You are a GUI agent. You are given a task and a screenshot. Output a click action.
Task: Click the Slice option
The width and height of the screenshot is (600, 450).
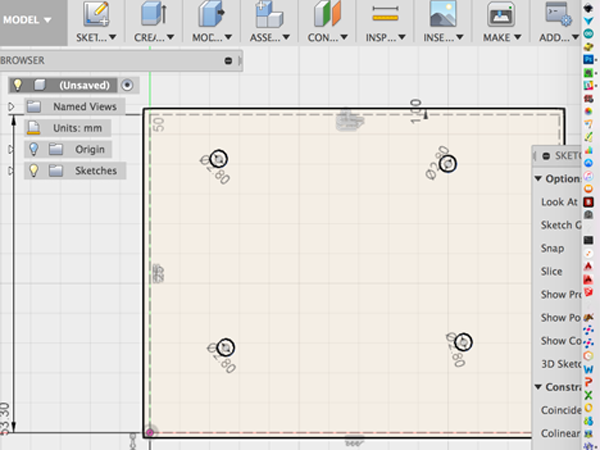[x=551, y=271]
